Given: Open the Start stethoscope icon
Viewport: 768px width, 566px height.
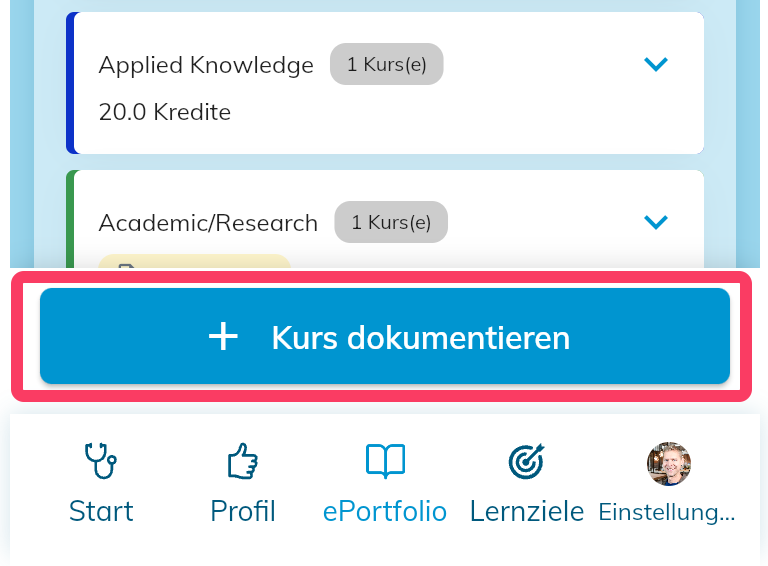Looking at the screenshot, I should pyautogui.click(x=101, y=460).
